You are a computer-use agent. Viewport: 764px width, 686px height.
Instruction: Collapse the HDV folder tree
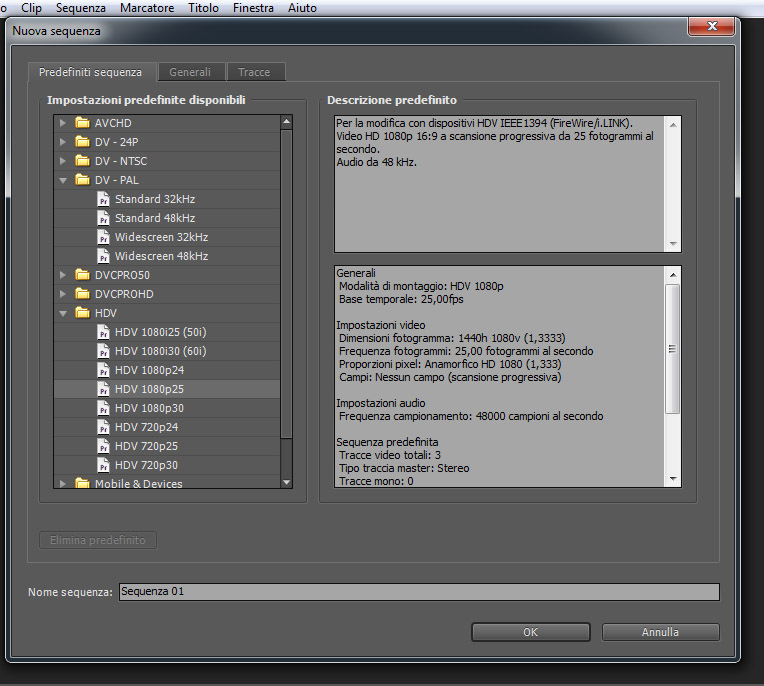(62, 313)
